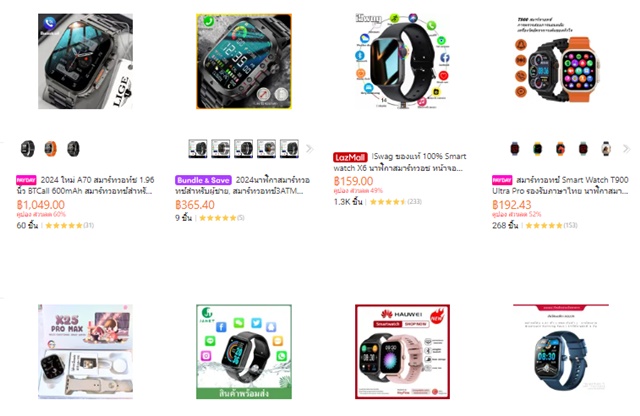
Task: Open the blue strap smartwatch image
Action: [x=561, y=351]
